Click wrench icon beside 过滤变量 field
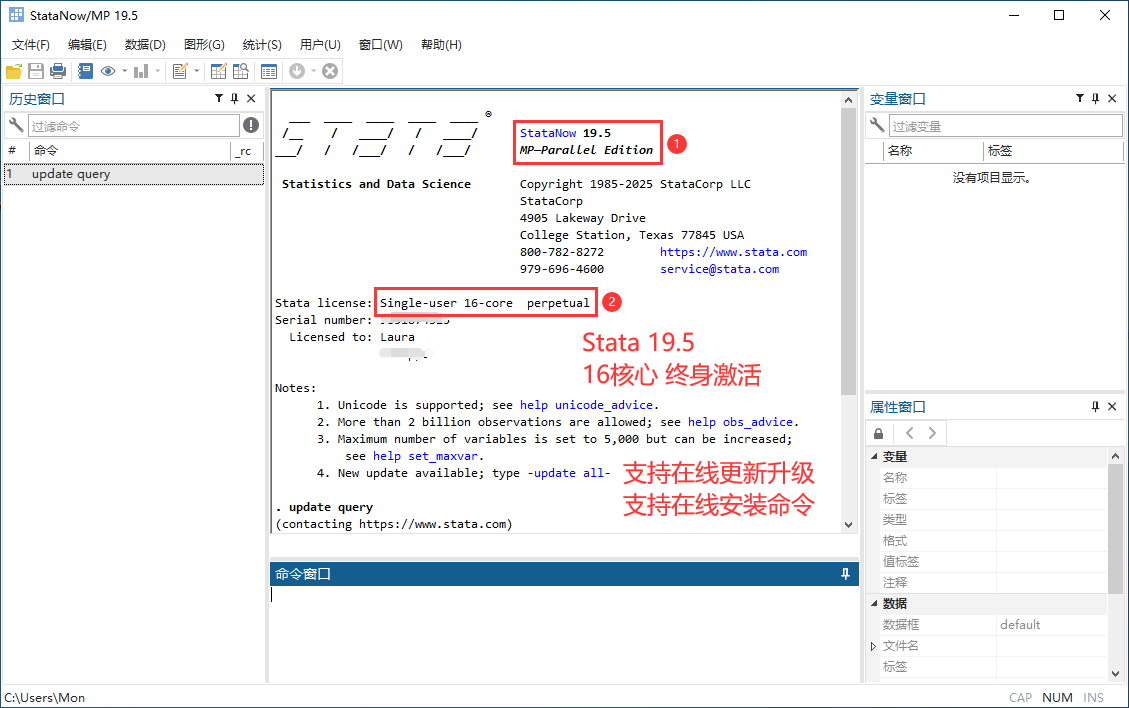Image resolution: width=1129 pixels, height=708 pixels. pyautogui.click(x=877, y=125)
